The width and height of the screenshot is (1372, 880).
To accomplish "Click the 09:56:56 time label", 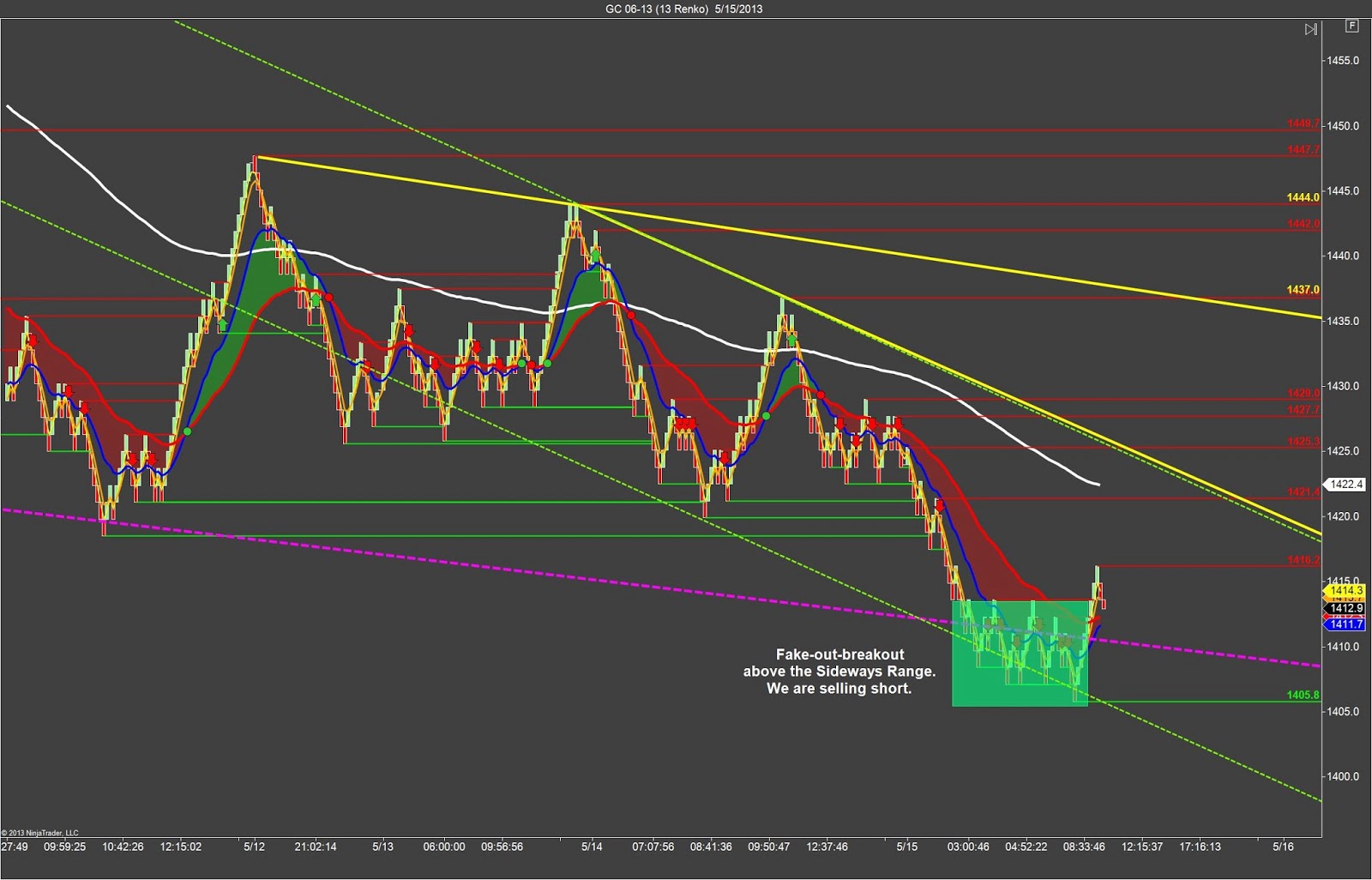I will point(502,847).
